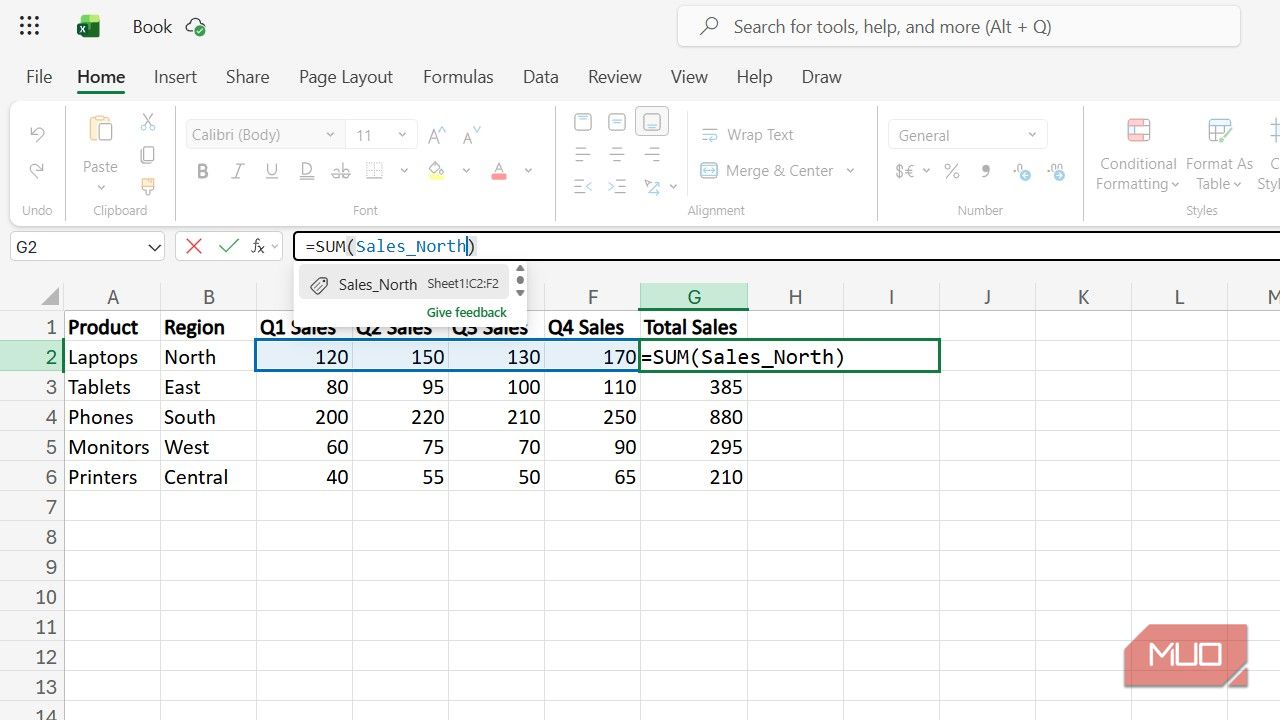Click the Search for tools box
Screen dimensions: 1280x720
[958, 27]
